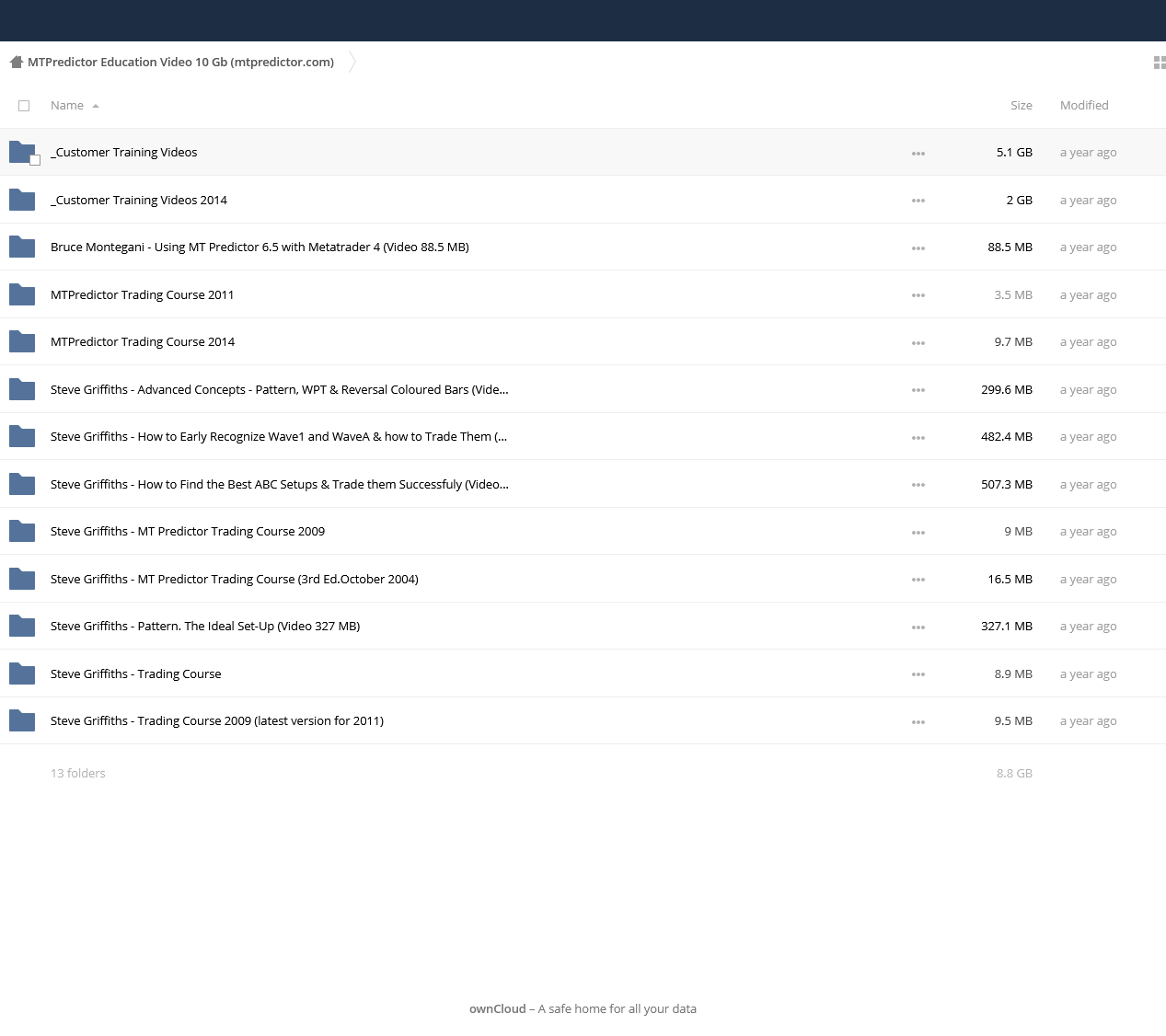Click folder icon of Steve Griffiths - Trading Course
The image size is (1166, 1036).
(x=22, y=673)
